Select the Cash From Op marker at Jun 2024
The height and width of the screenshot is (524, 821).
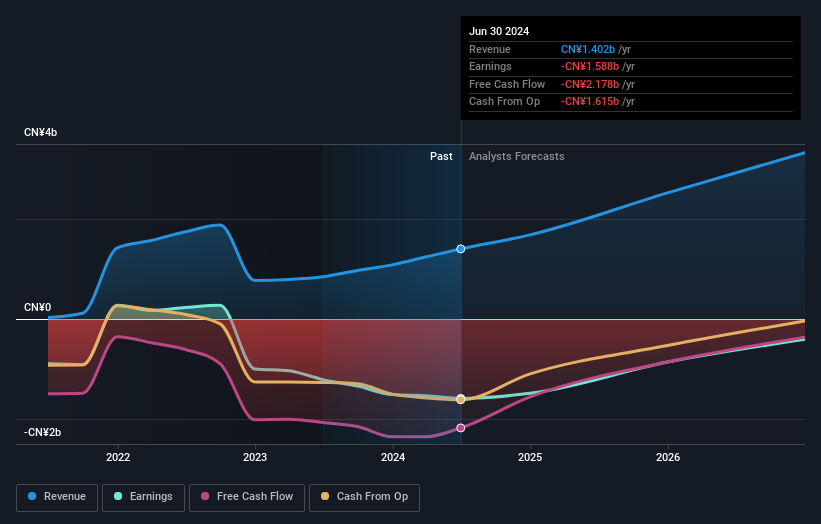461,399
